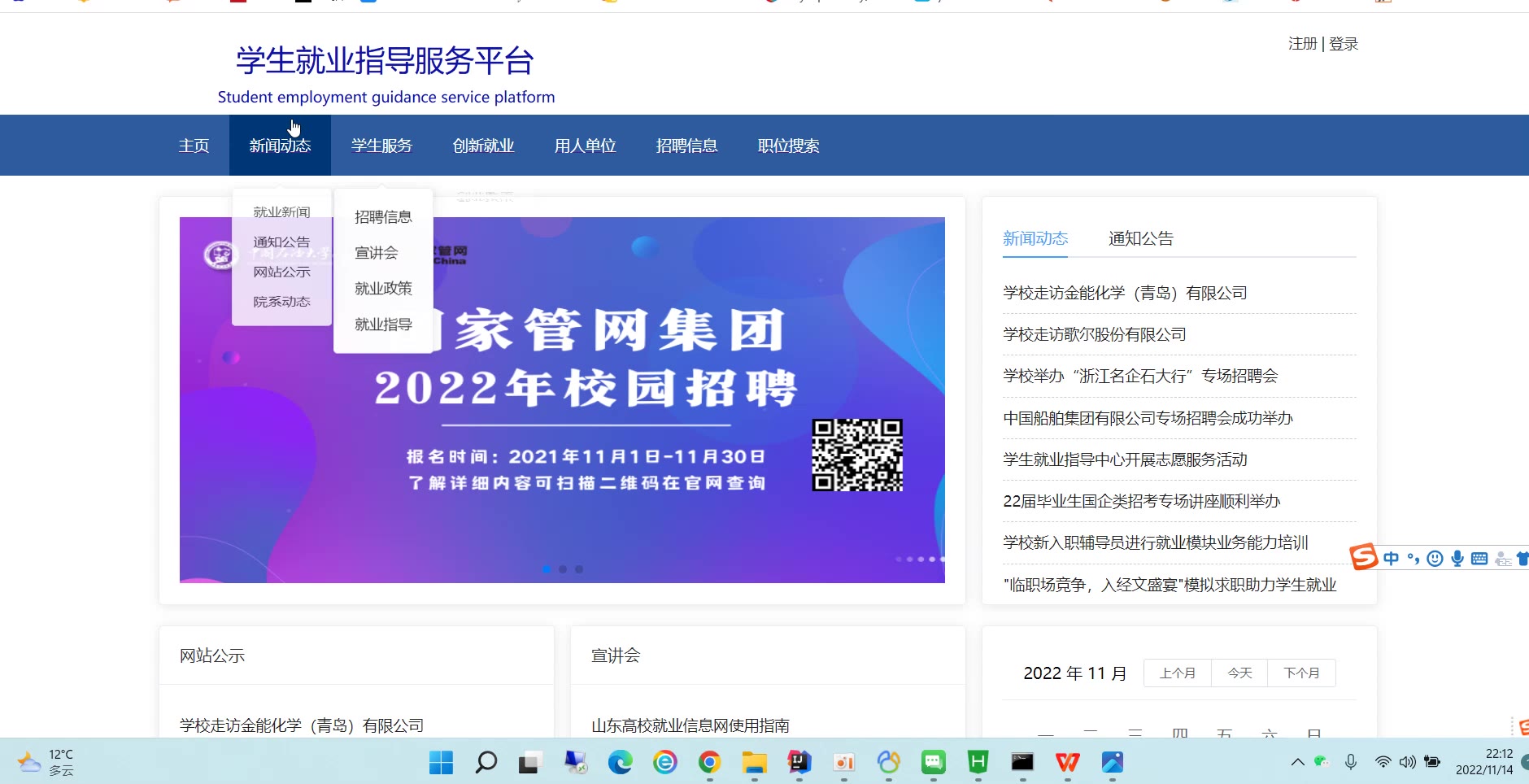Open news 中国船舶集团有限公司专场招聘会成功举办

click(x=1148, y=418)
